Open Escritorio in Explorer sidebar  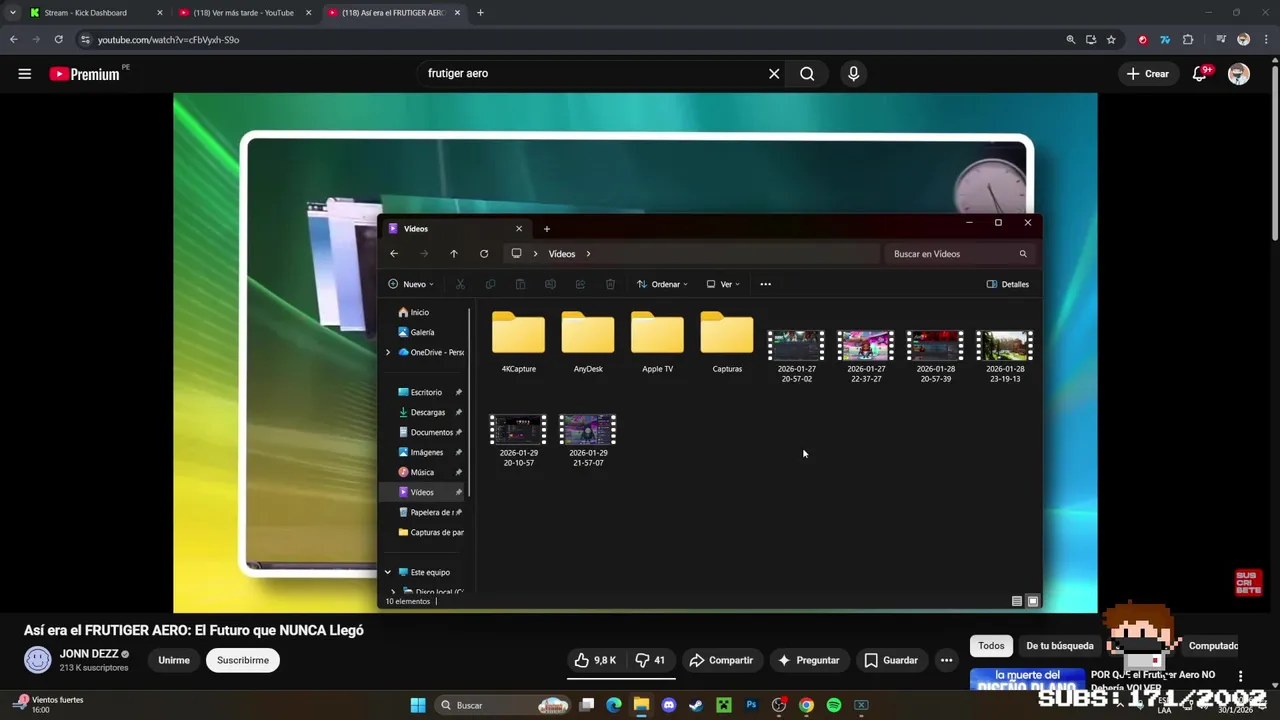[x=426, y=392]
